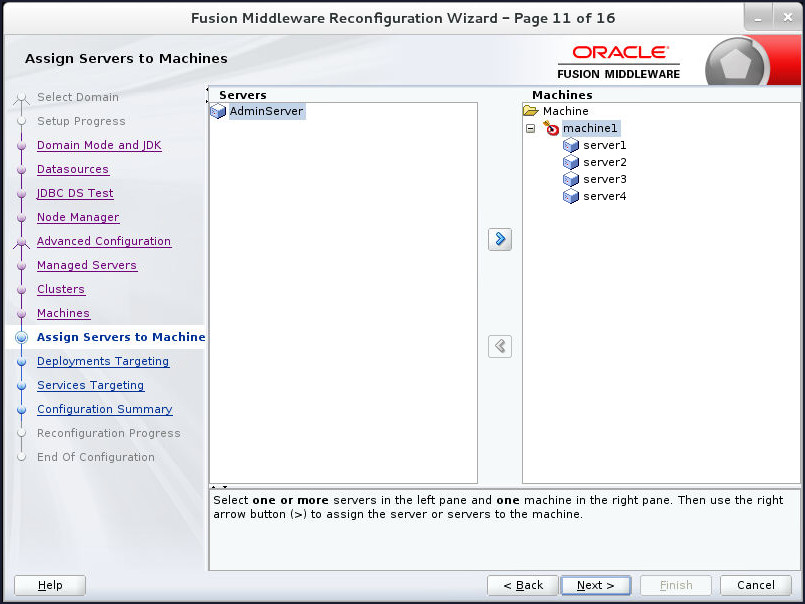Unassign server with left arrow button
This screenshot has width=805, height=604.
pyautogui.click(x=500, y=346)
